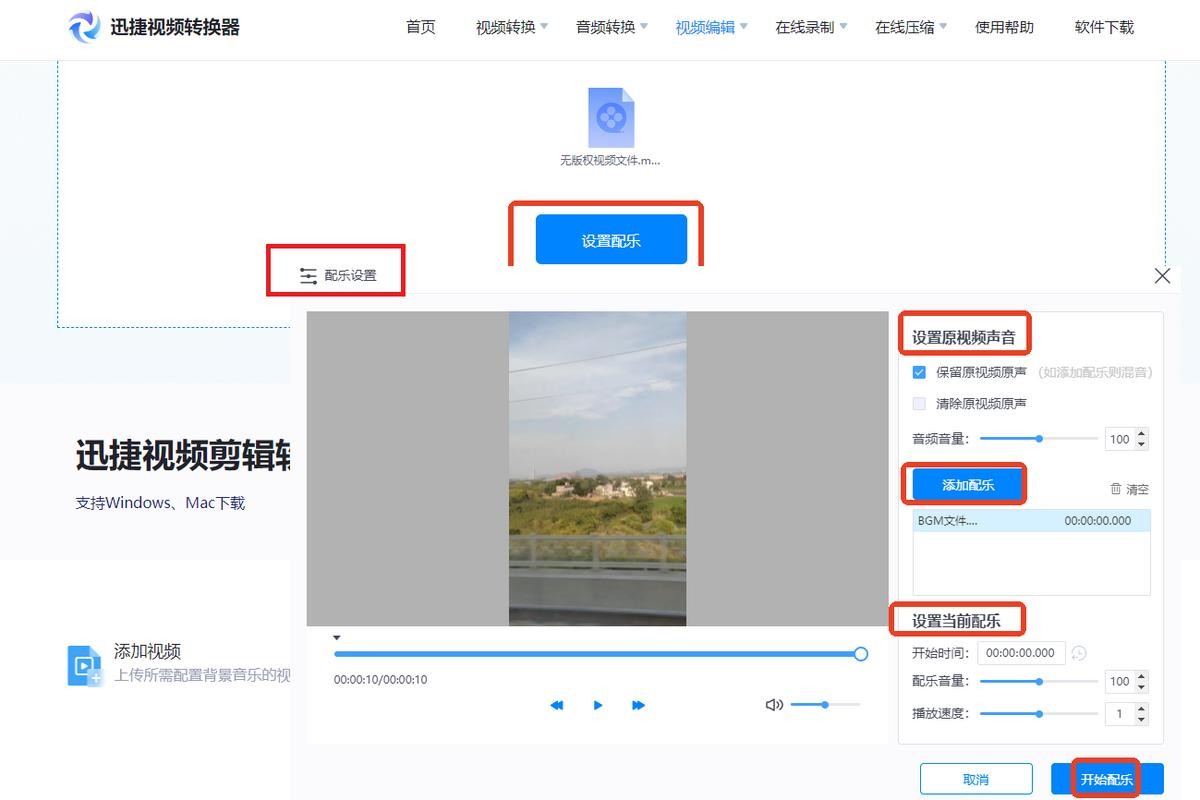
Task: Close the 配乐设置 dialog
Action: 1162,276
